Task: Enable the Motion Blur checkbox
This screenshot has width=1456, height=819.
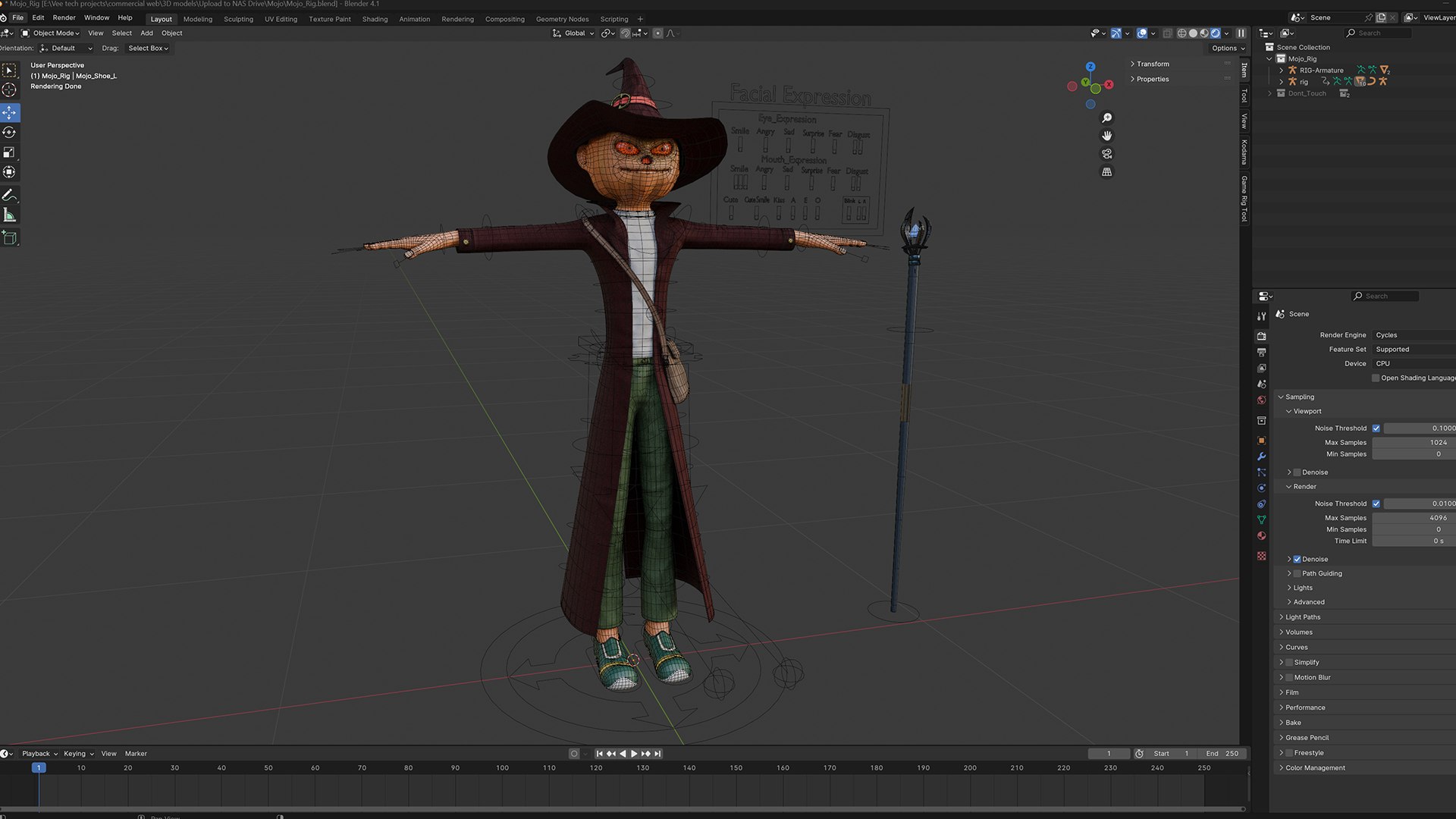Action: tap(1289, 678)
